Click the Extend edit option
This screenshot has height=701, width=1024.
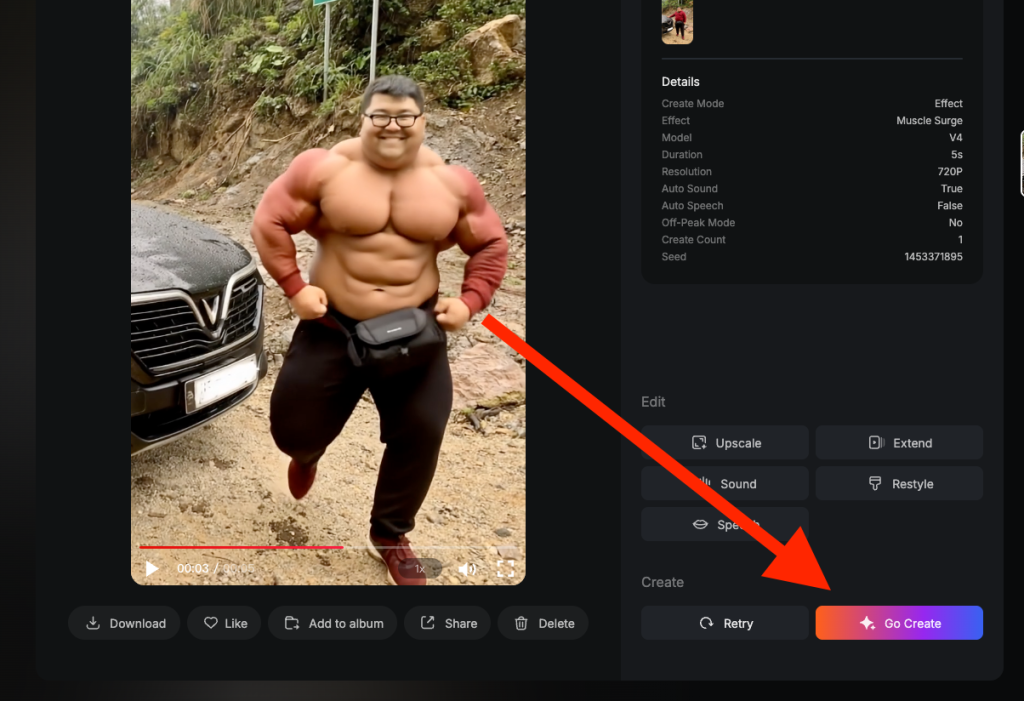(x=899, y=443)
